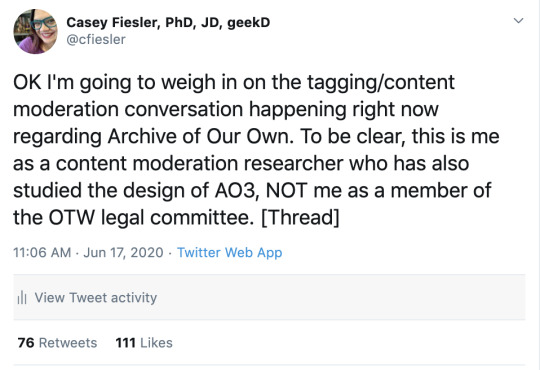
Task: Click the 11:06 AM timestamp
Action: point(42,253)
